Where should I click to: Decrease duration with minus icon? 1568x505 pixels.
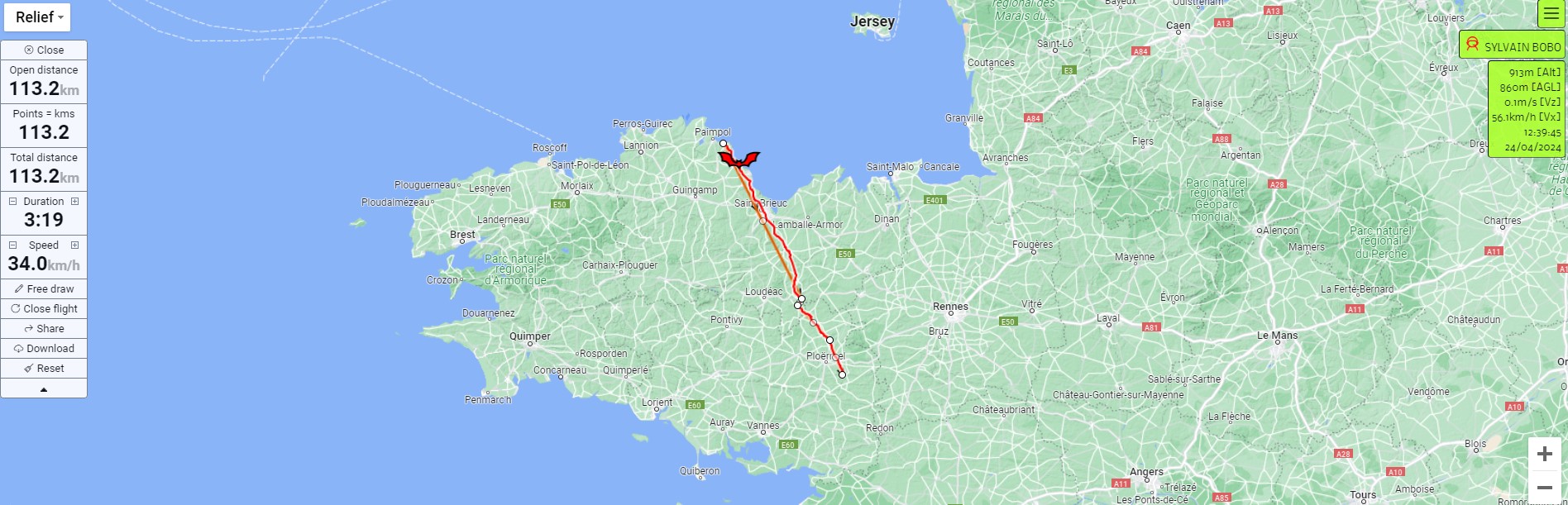[x=12, y=201]
